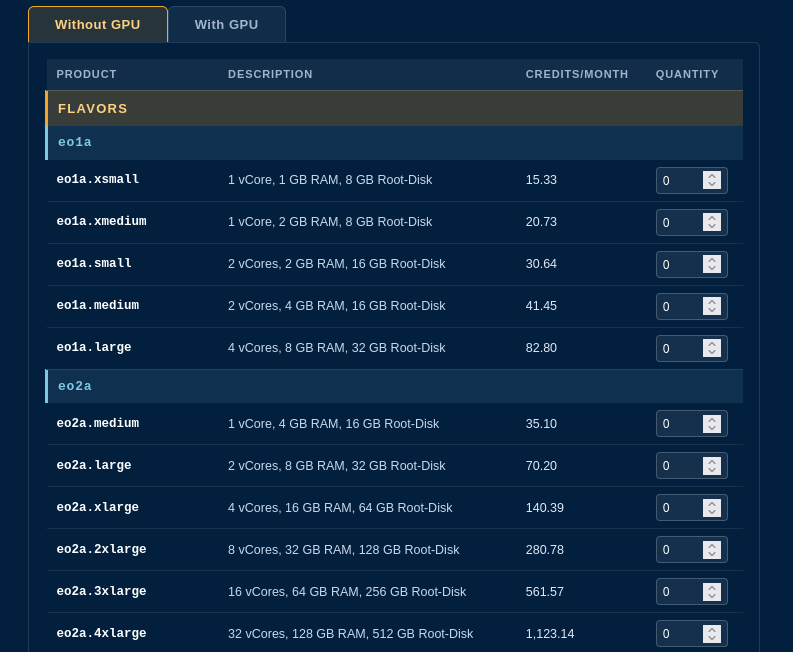
Task: Select the eo1a.xsmall product name
Action: 98,179
